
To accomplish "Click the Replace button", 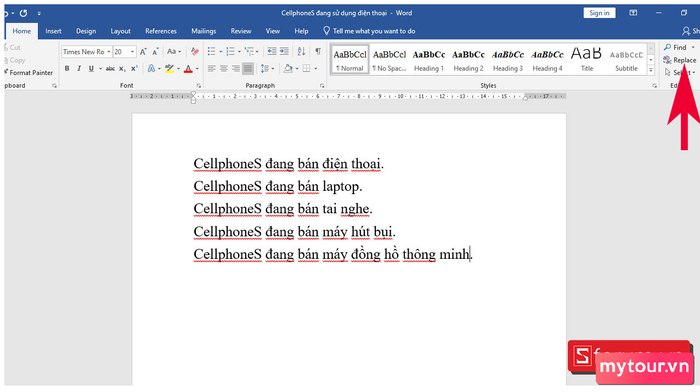I will [680, 60].
